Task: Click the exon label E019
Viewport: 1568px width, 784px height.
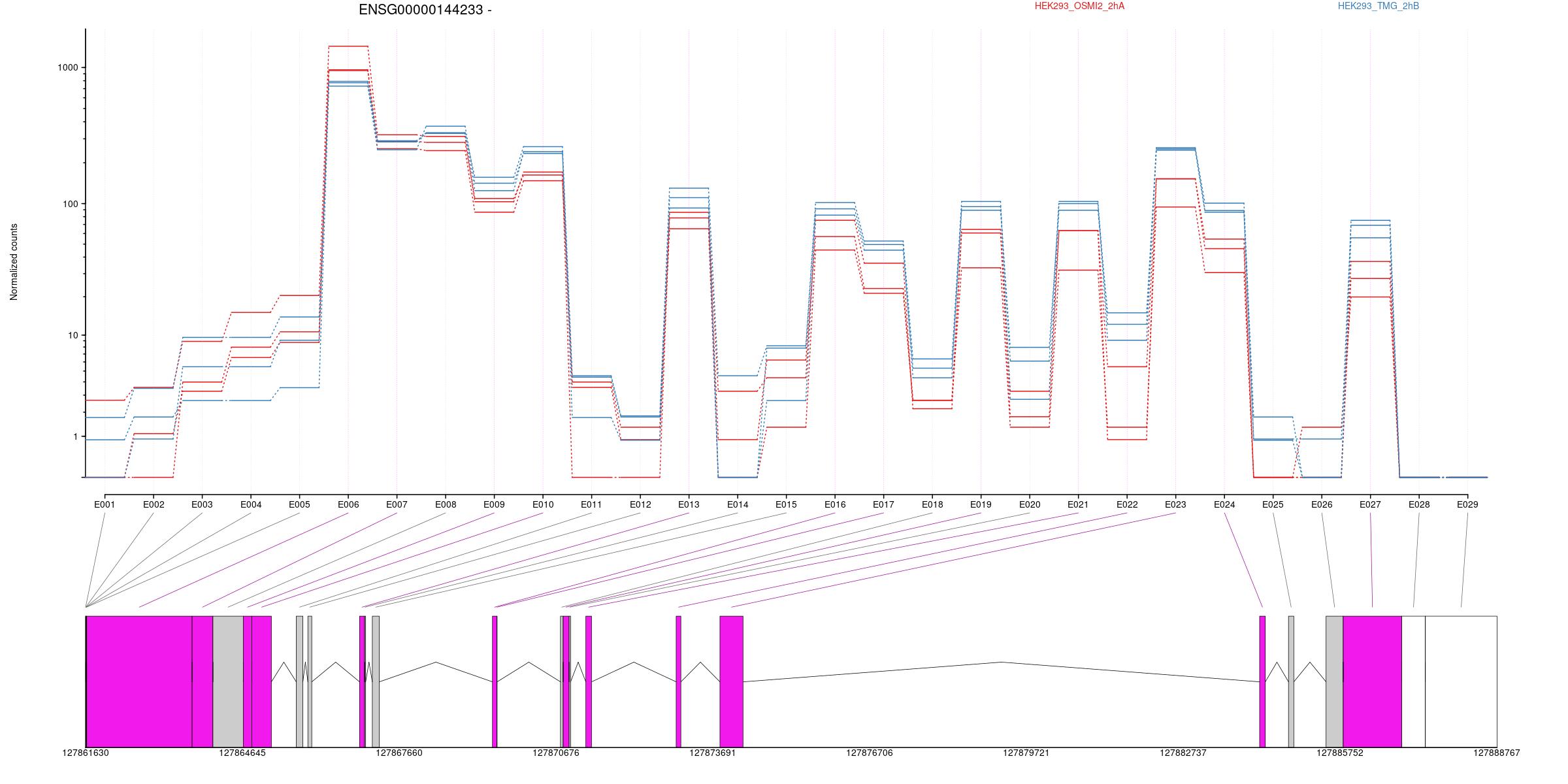Action: click(x=981, y=504)
